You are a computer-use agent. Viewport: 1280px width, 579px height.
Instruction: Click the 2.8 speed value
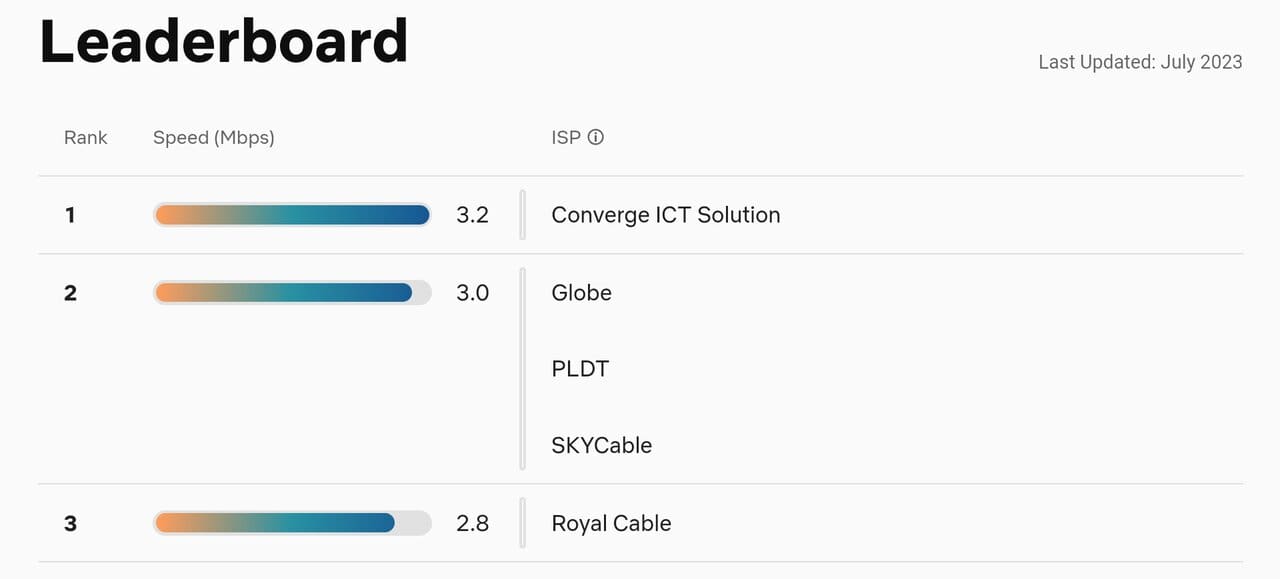(472, 523)
